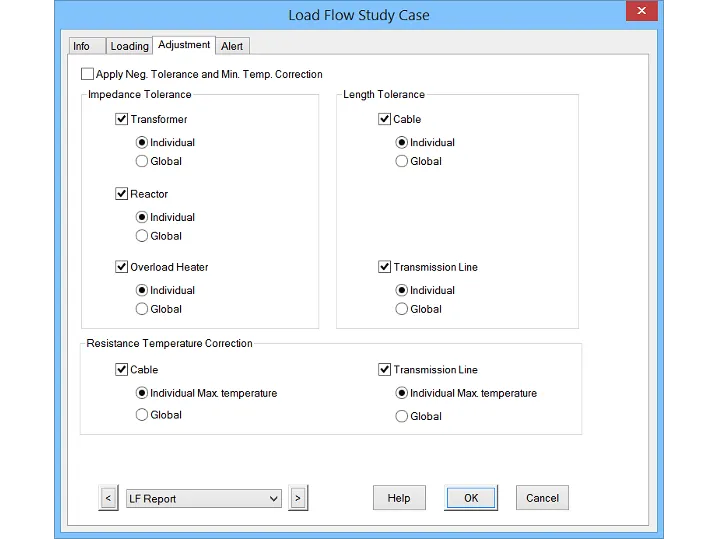Image resolution: width=720 pixels, height=540 pixels.
Task: Close the Load Flow Study Case window
Action: click(641, 11)
